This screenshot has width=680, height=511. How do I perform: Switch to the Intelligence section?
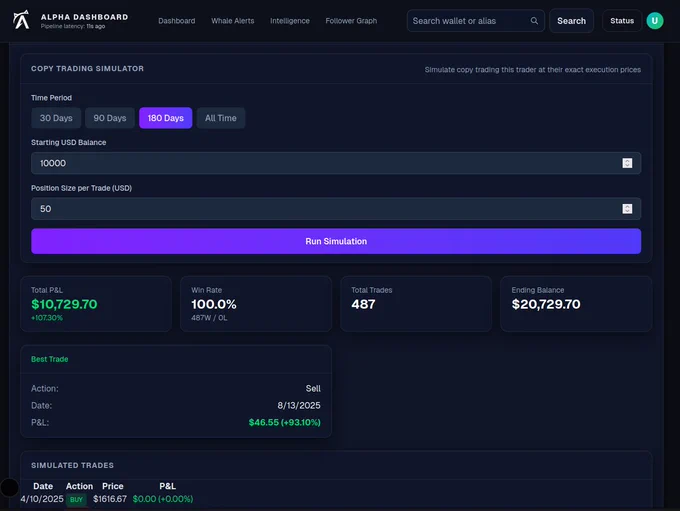pos(290,21)
